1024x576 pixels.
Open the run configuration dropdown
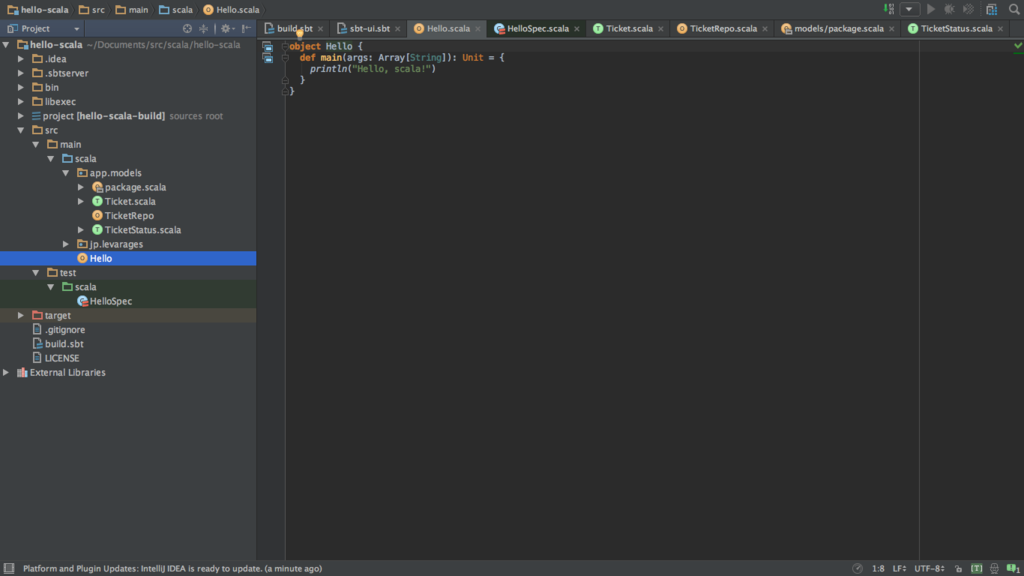(x=909, y=9)
